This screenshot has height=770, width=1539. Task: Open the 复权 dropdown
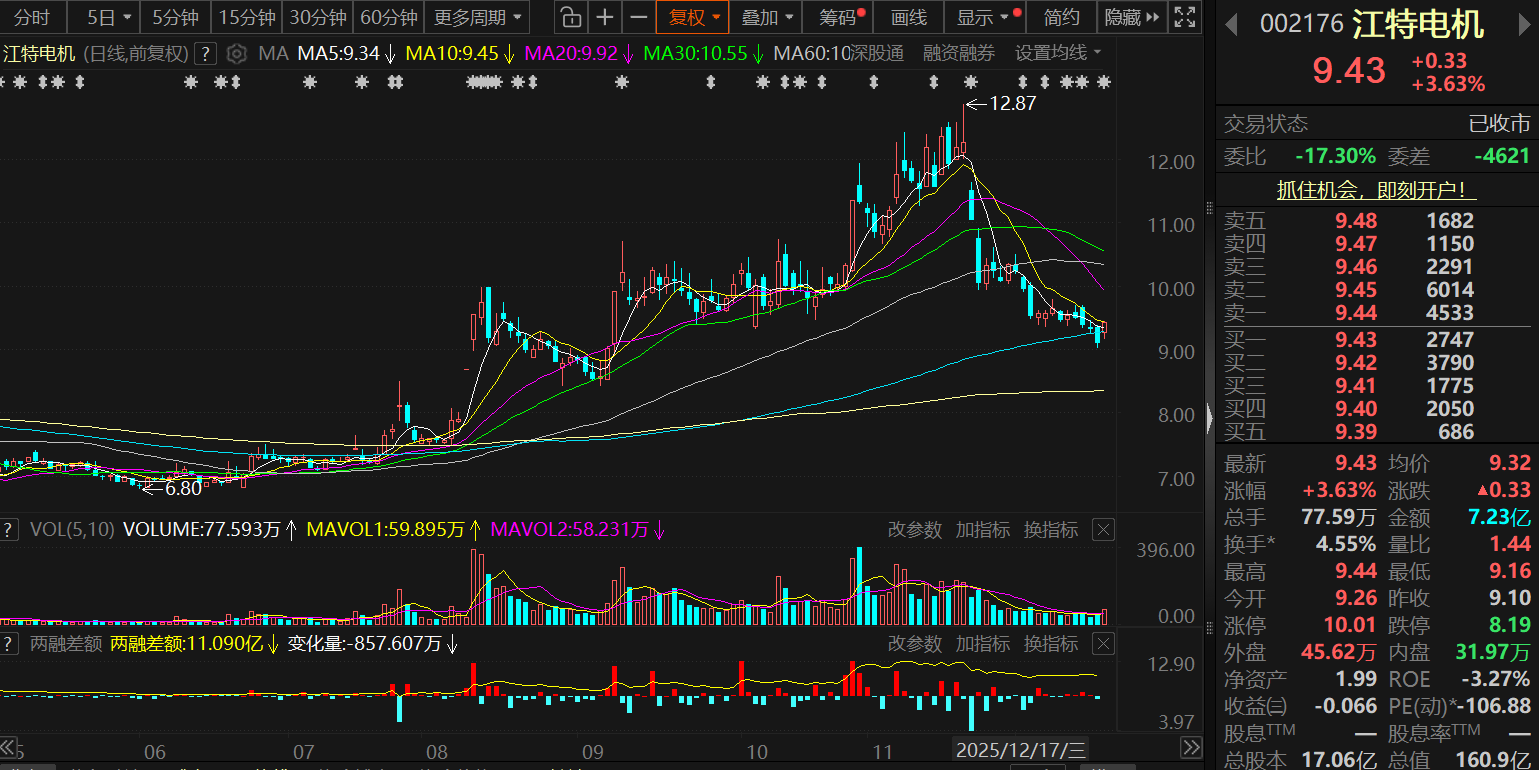[x=693, y=17]
